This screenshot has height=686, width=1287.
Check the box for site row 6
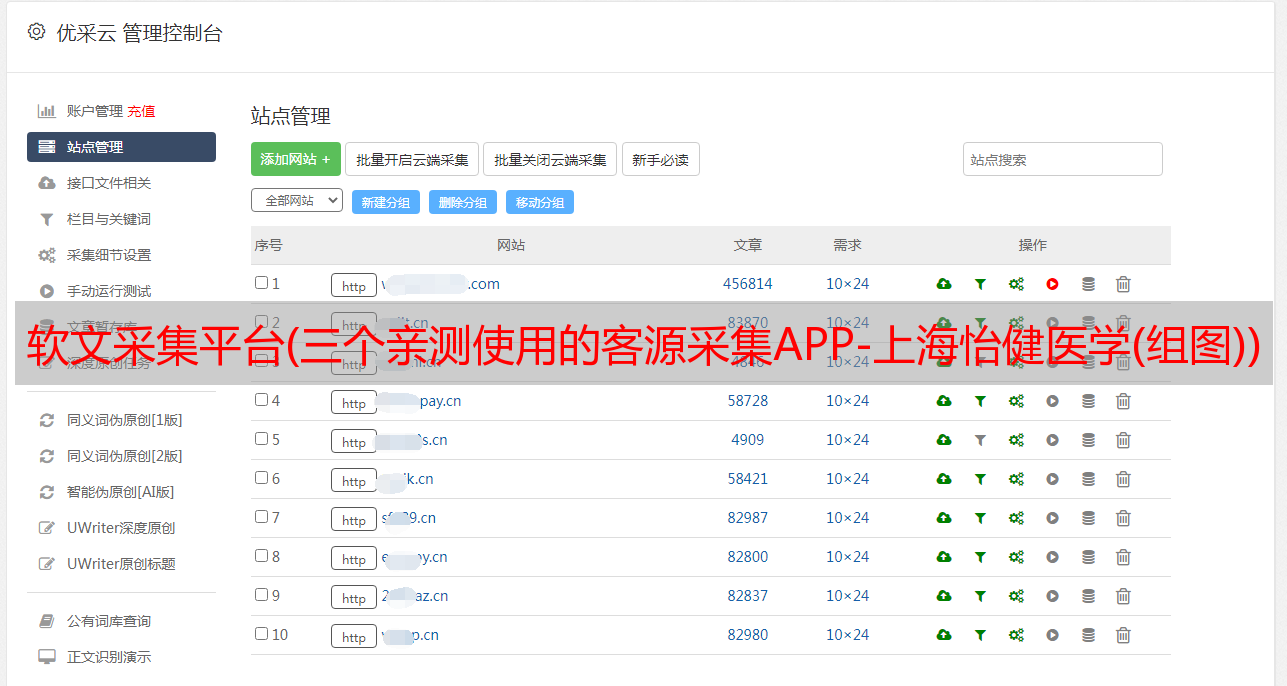(x=261, y=478)
